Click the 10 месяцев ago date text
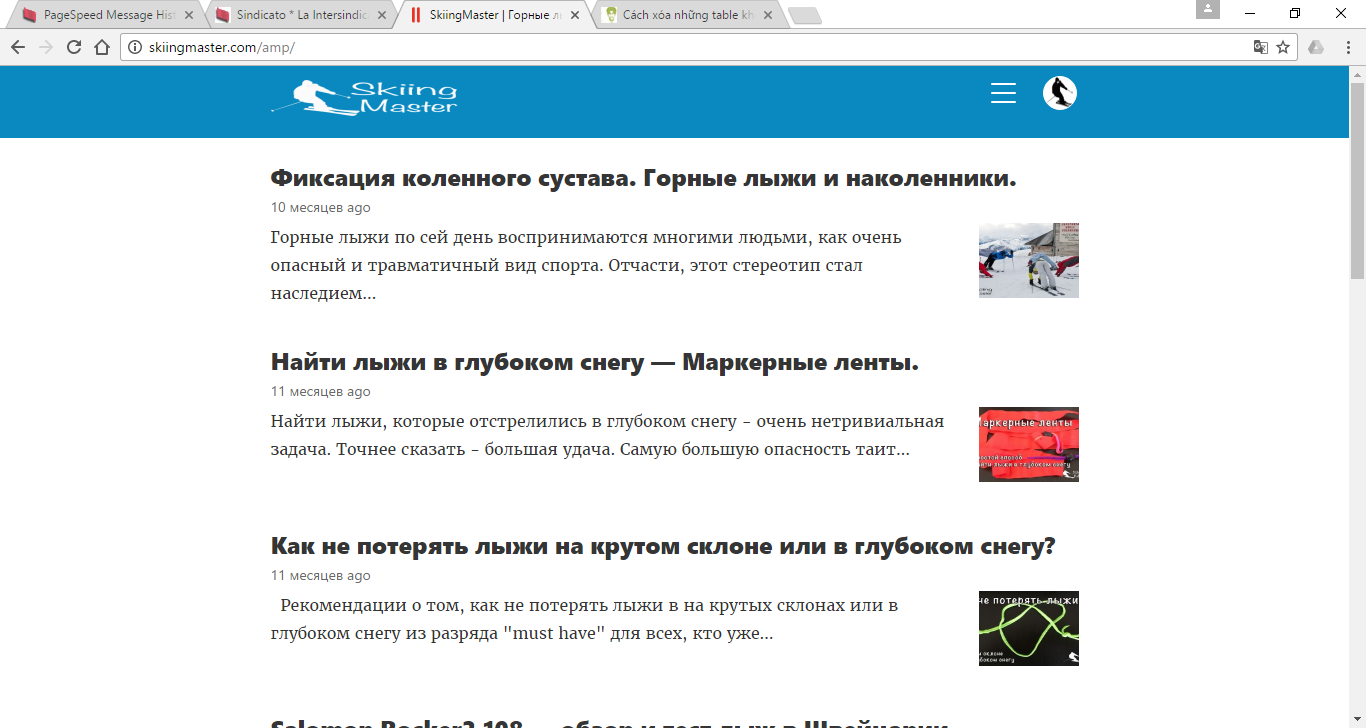 tap(320, 208)
